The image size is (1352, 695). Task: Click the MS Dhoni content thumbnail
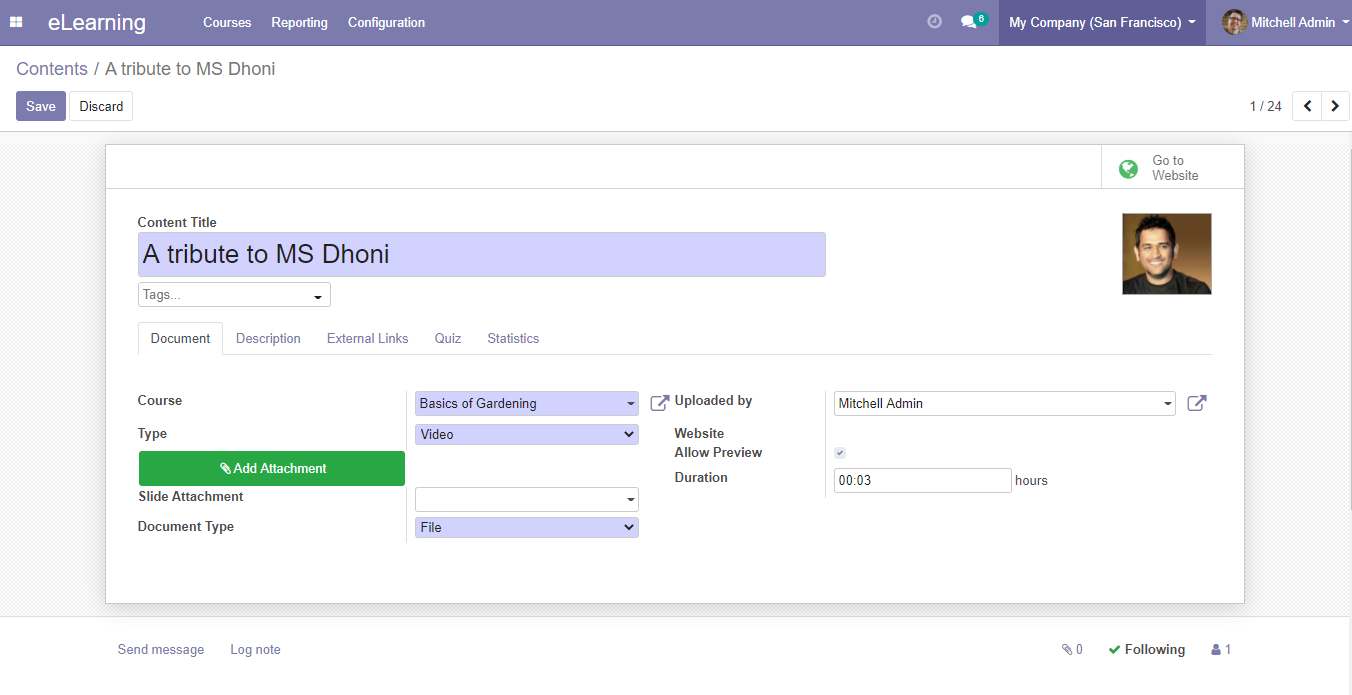pos(1167,254)
